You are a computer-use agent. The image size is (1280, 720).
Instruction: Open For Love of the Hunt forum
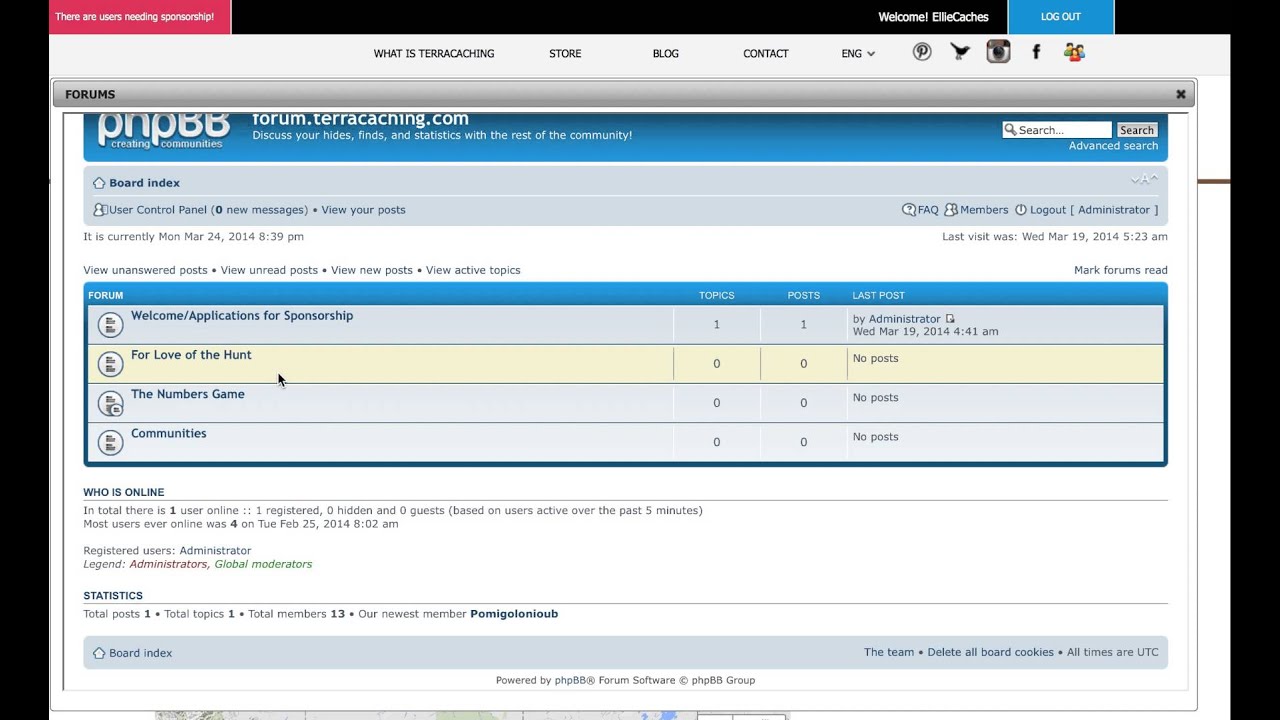(x=191, y=355)
